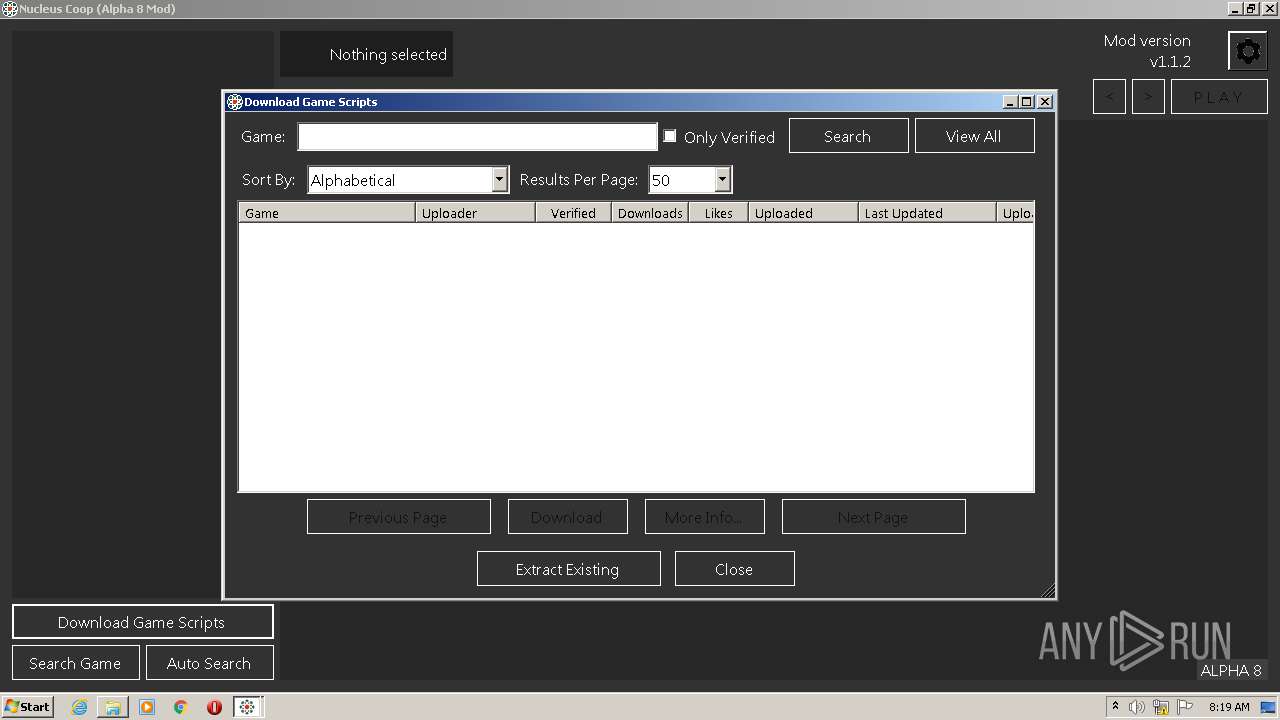This screenshot has width=1280, height=720.
Task: Click the PLAY button
Action: point(1219,97)
